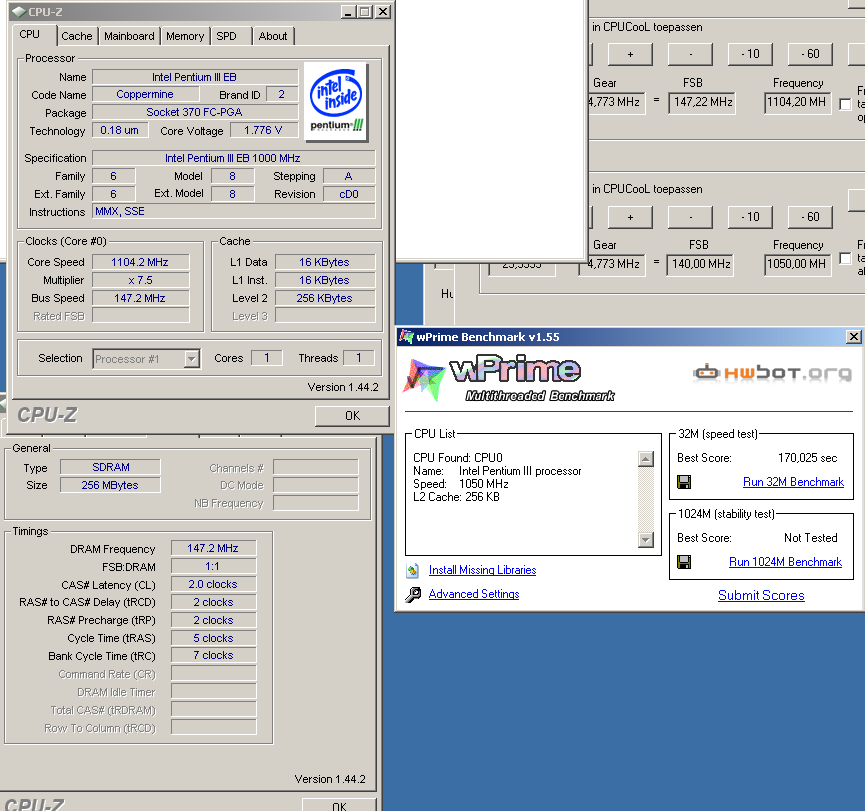865x811 pixels.
Task: Click the CAS# Latency value 2.0 clocks
Action: tap(213, 584)
